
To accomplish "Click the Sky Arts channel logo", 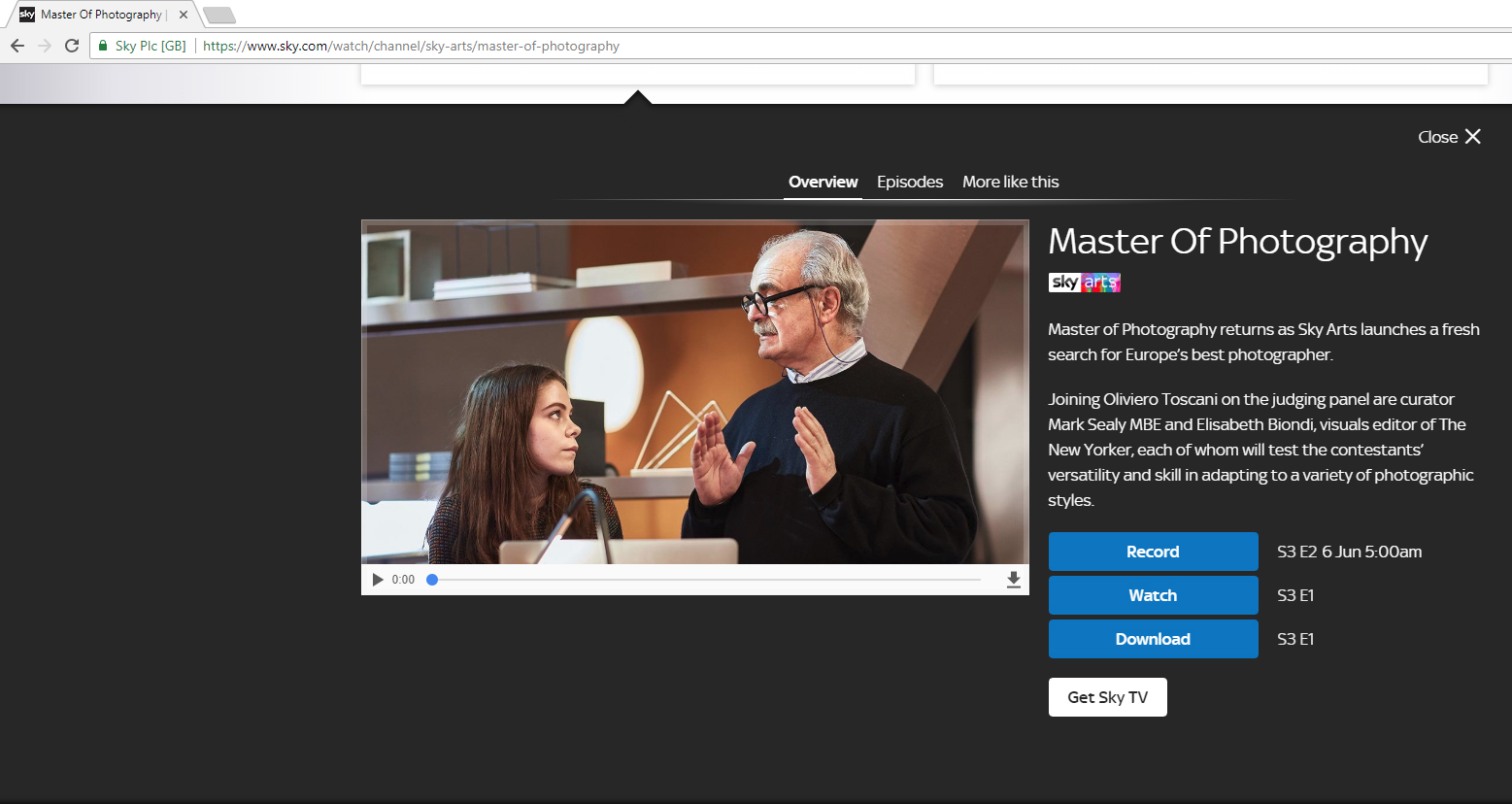I will [1084, 283].
